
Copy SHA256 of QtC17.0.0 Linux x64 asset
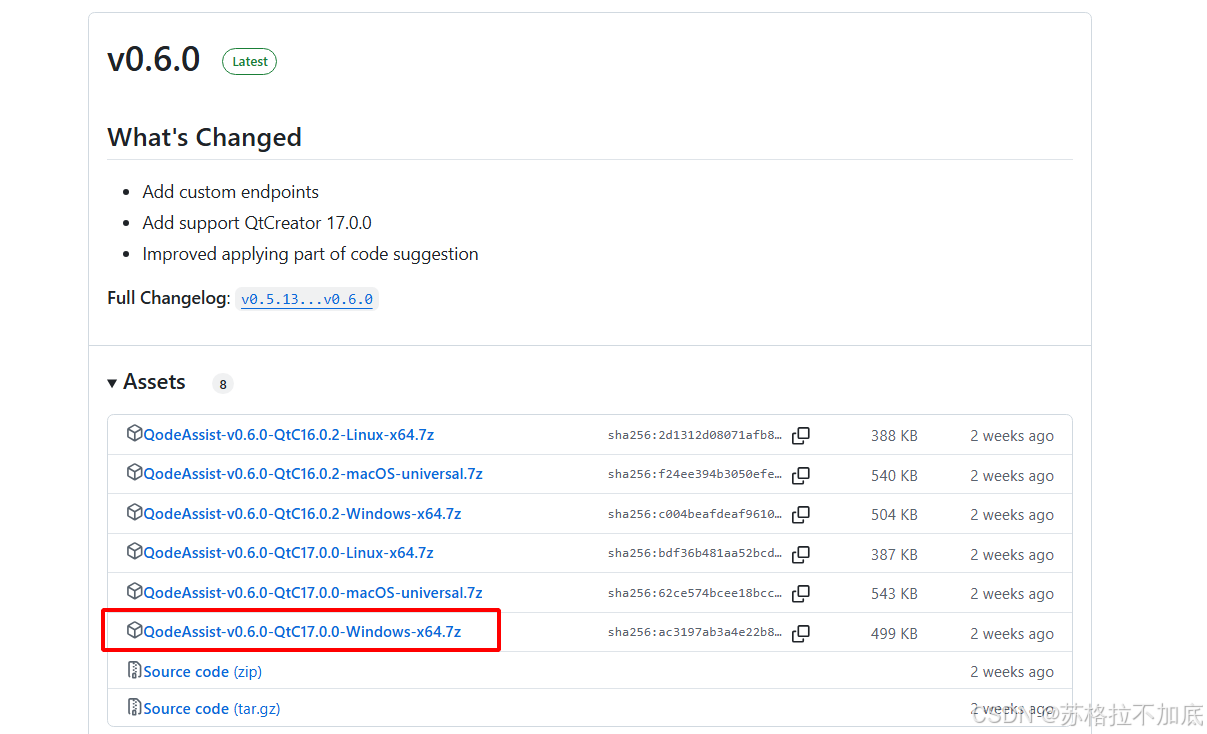[801, 554]
